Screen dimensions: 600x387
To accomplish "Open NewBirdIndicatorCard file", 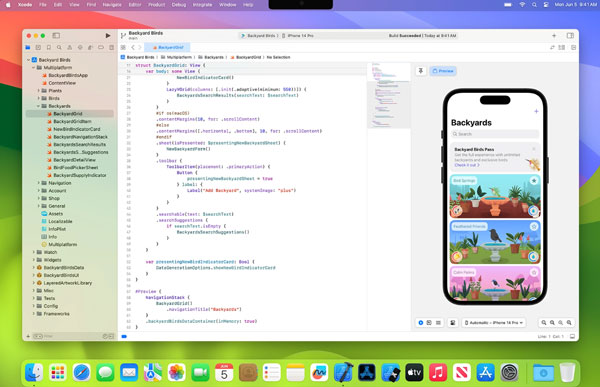I will 77,129.
